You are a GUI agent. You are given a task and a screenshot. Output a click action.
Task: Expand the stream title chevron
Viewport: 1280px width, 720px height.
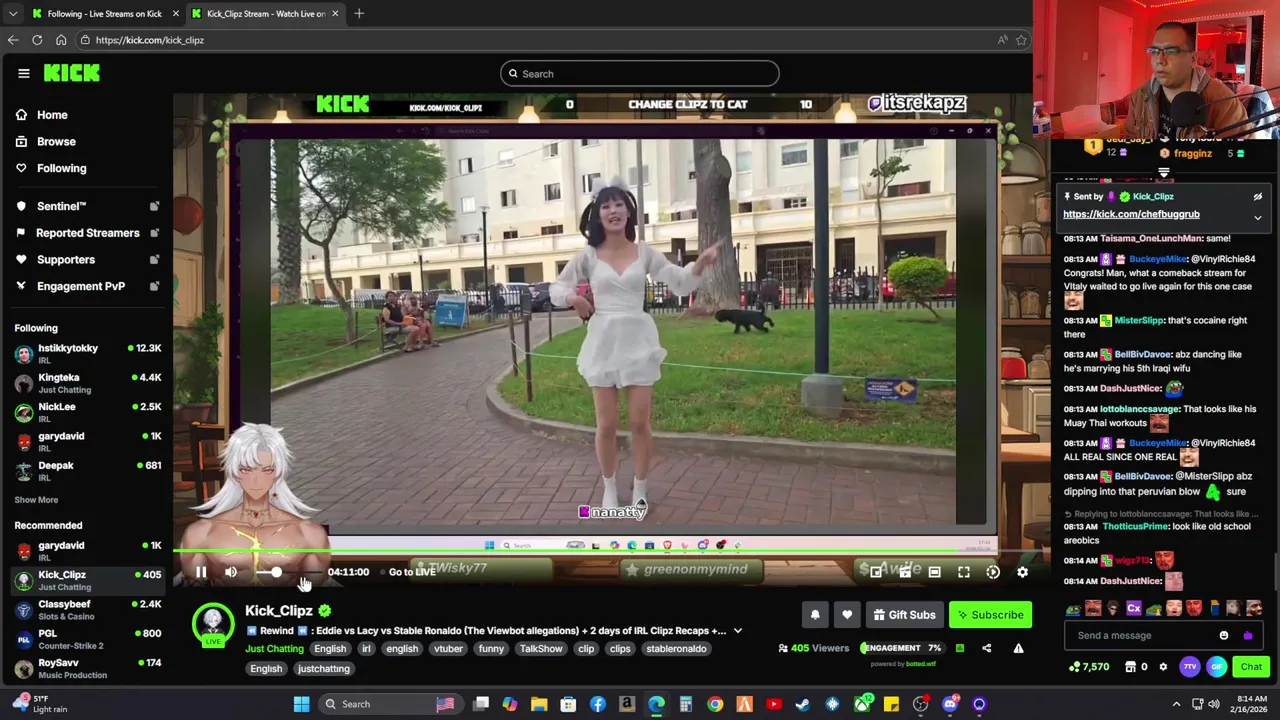(738, 631)
